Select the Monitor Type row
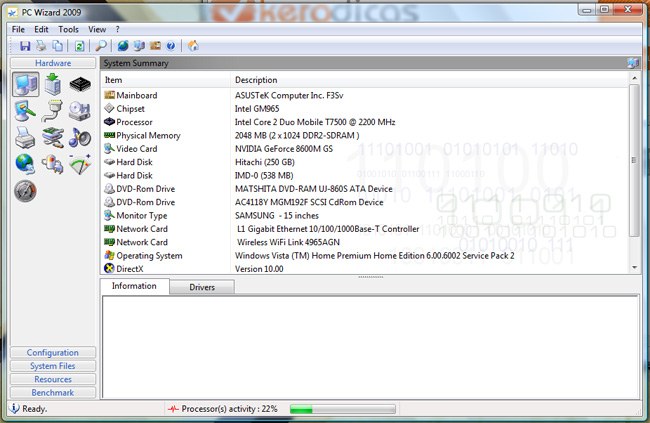This screenshot has width=650, height=423. 365,216
